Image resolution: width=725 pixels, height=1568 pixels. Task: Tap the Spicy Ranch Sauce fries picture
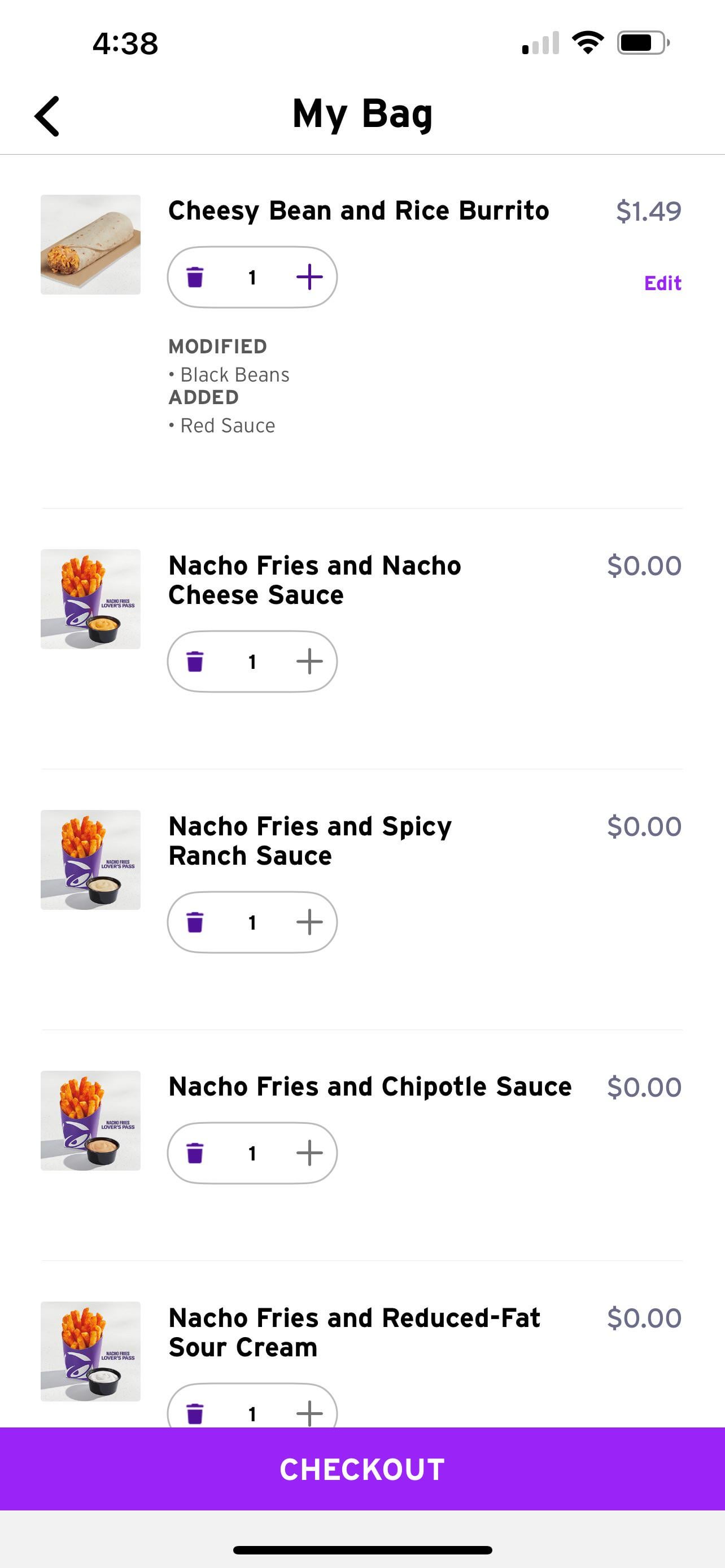(x=91, y=860)
